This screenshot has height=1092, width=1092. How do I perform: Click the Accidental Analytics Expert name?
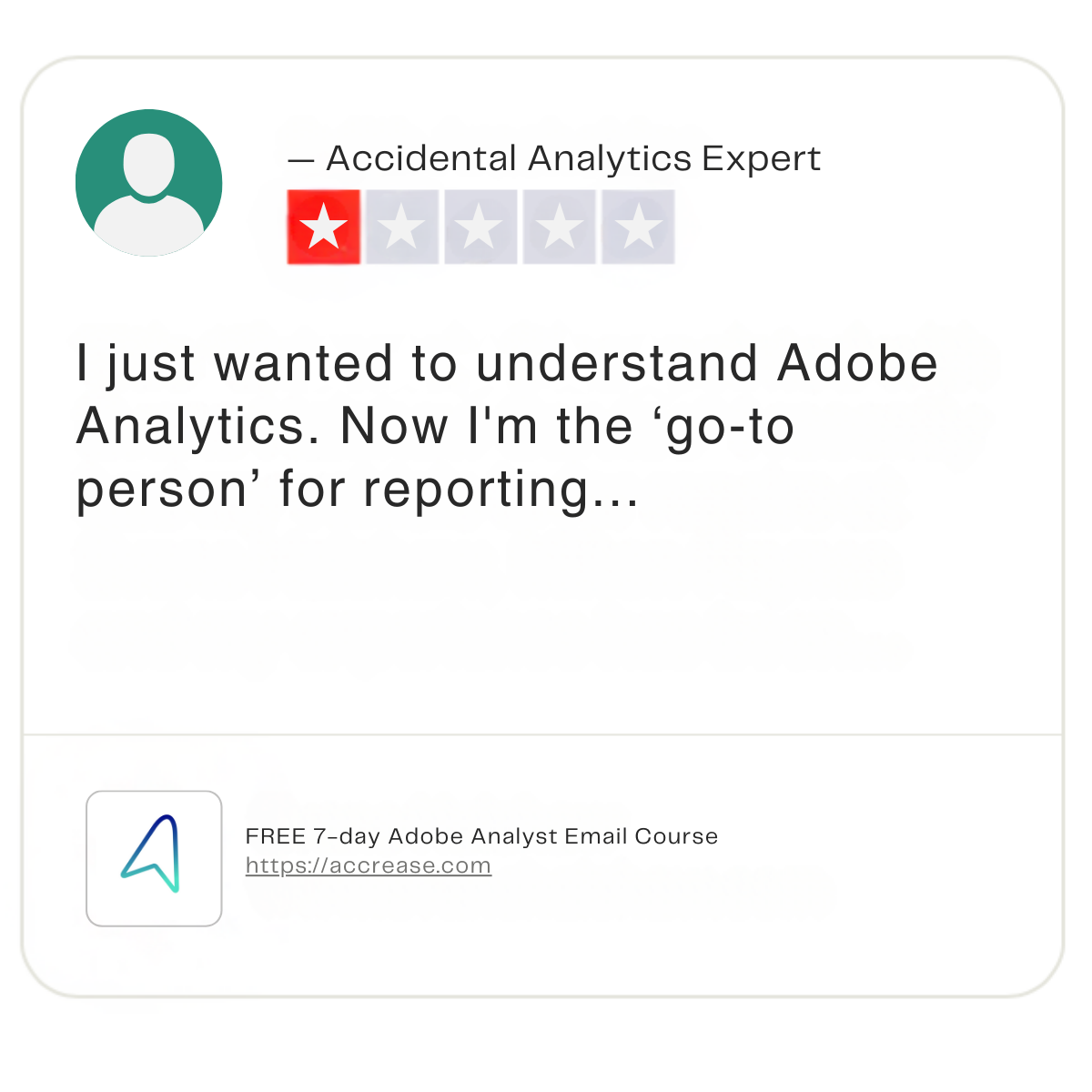tap(573, 158)
